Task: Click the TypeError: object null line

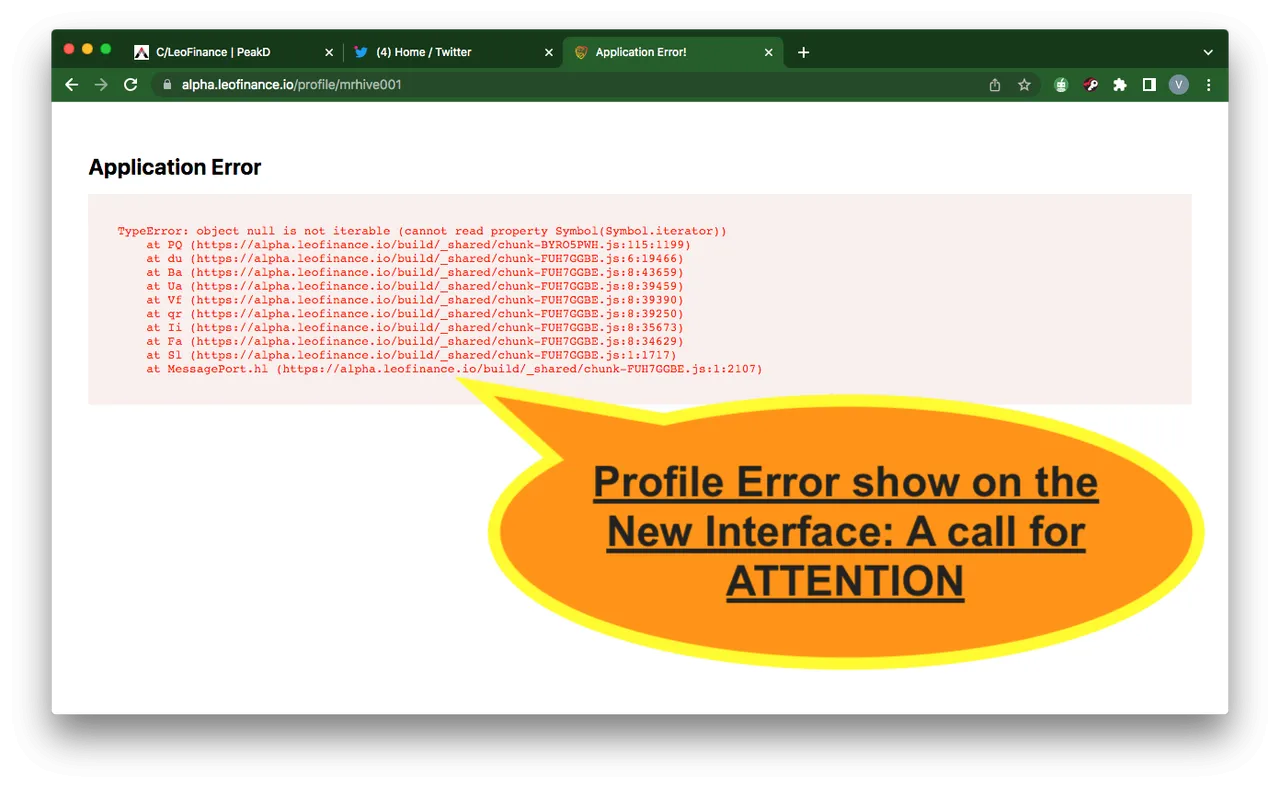Action: coord(422,231)
